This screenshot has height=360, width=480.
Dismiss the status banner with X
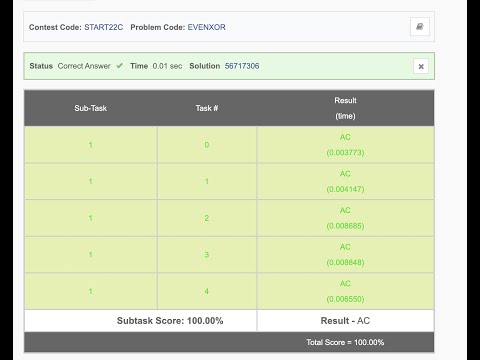tap(421, 66)
